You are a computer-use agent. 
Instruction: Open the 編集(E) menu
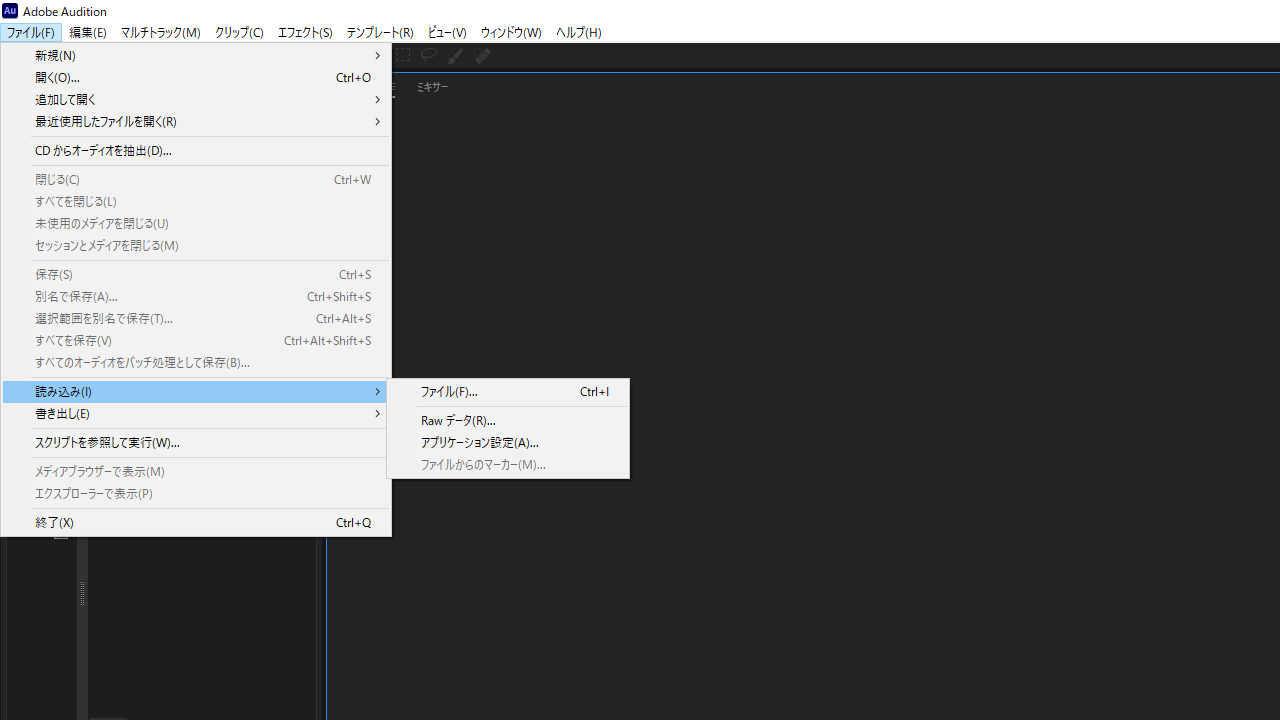pyautogui.click(x=88, y=33)
